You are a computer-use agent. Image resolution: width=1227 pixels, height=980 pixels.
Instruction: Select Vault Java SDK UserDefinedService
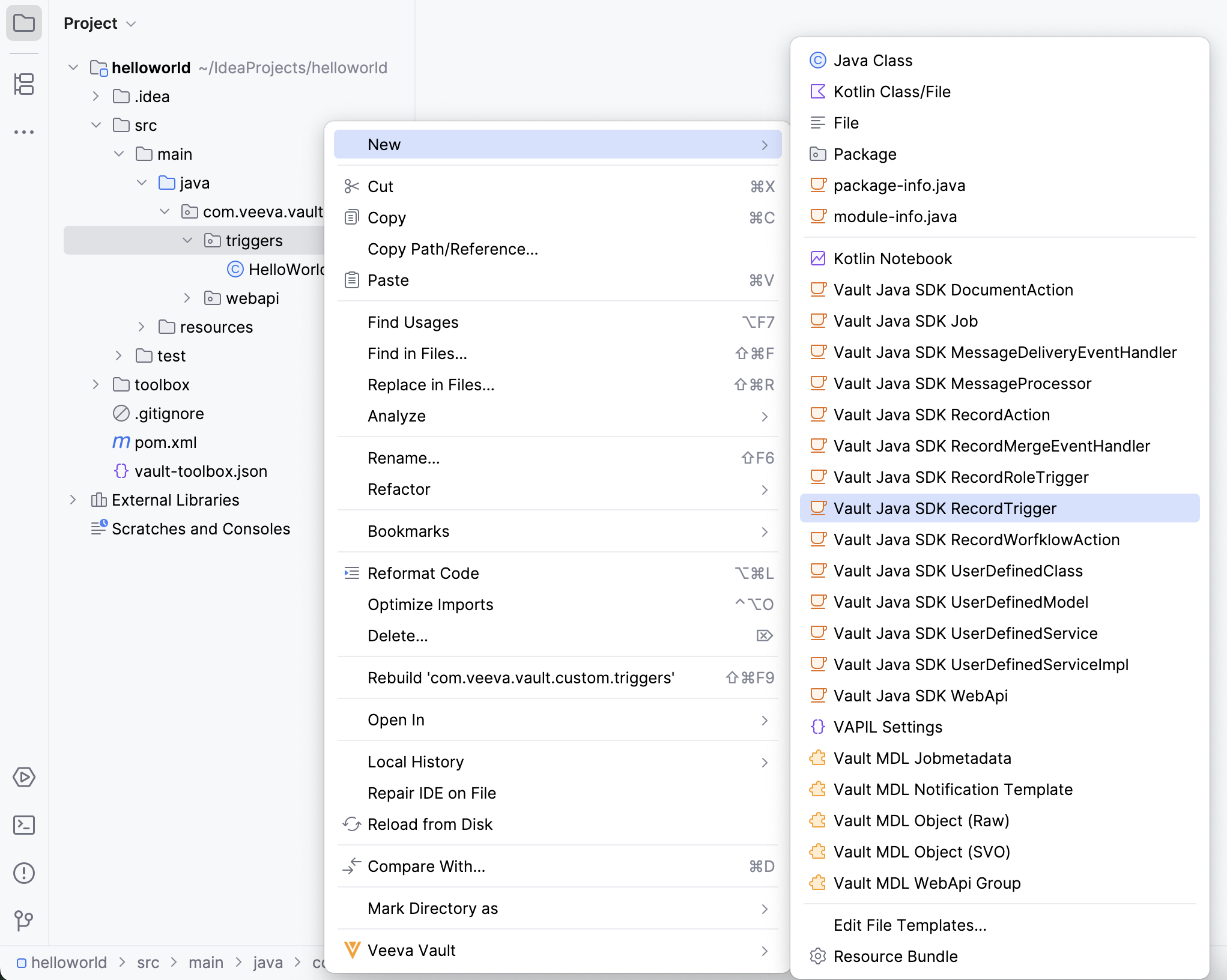[x=999, y=634]
